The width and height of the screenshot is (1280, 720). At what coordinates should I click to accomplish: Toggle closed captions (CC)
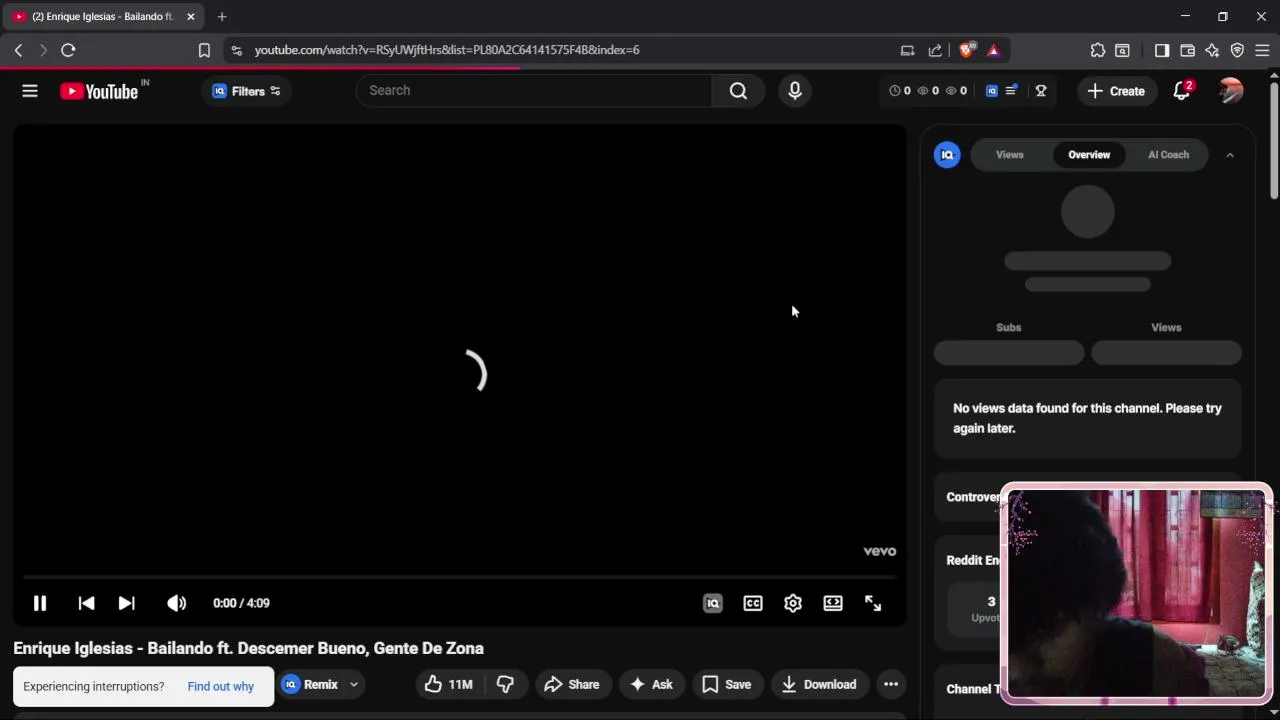753,603
